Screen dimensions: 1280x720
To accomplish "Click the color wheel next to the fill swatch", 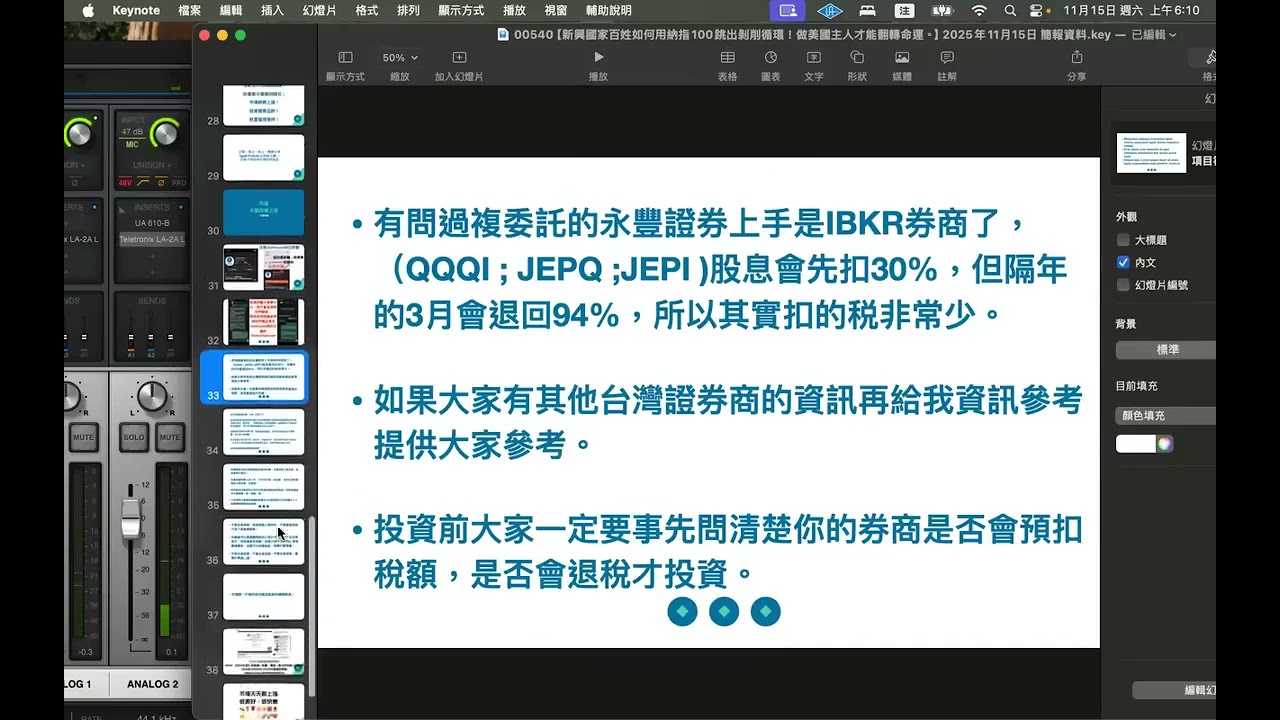I will click(x=1165, y=444).
